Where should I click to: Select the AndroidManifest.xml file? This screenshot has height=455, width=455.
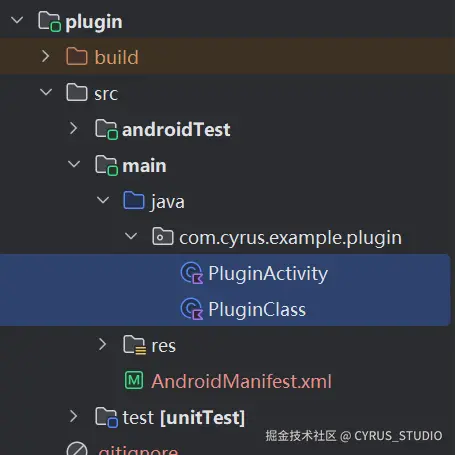point(242,381)
